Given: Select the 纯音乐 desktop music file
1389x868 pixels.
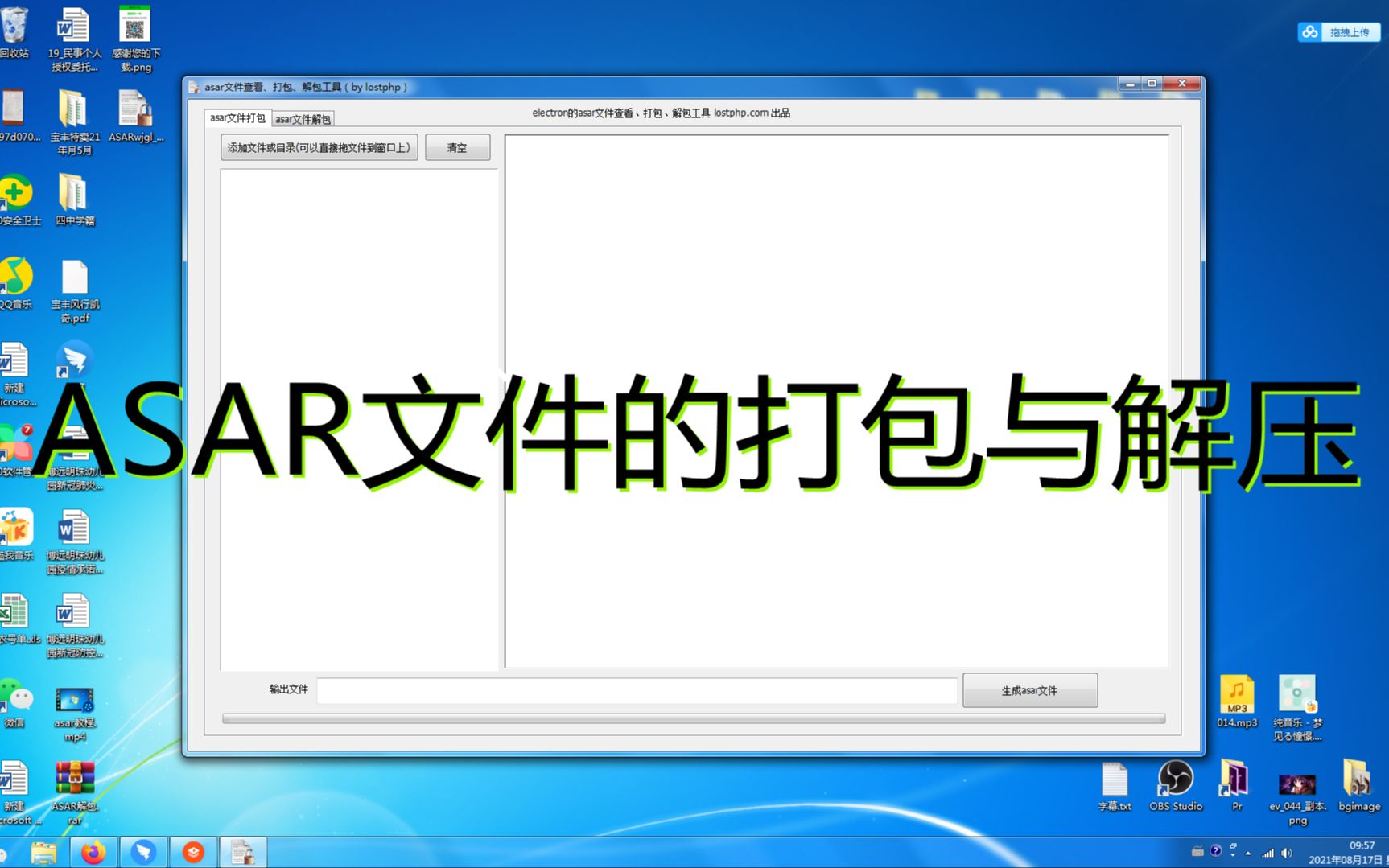Looking at the screenshot, I should click(1297, 708).
